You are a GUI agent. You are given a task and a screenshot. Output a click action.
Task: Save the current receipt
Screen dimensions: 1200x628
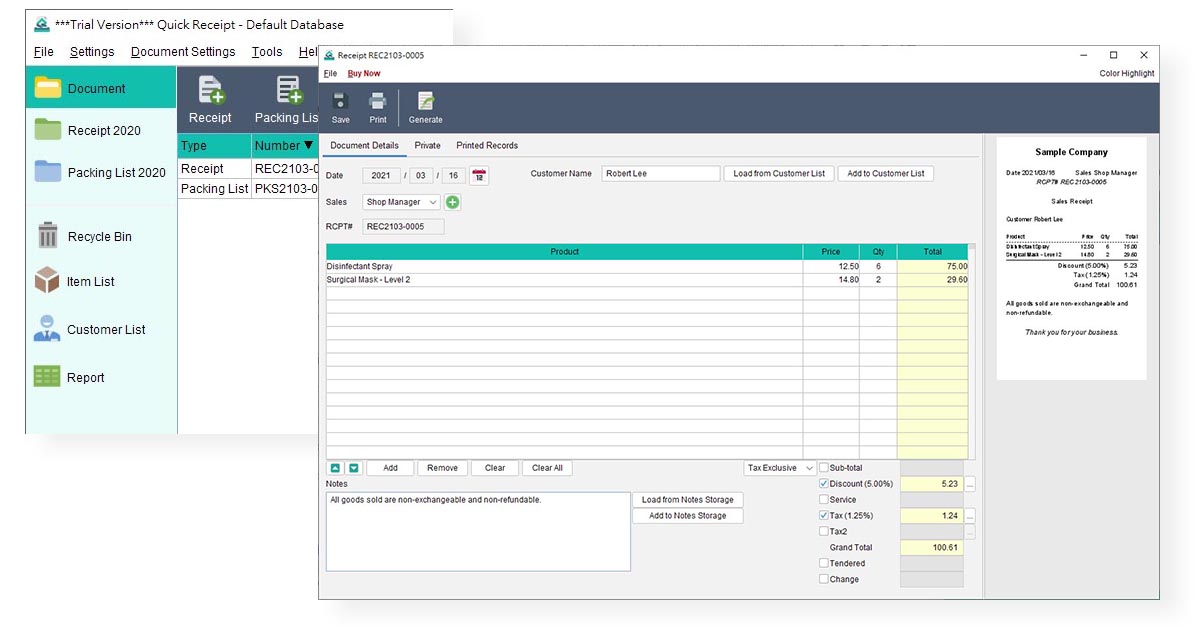(x=340, y=107)
